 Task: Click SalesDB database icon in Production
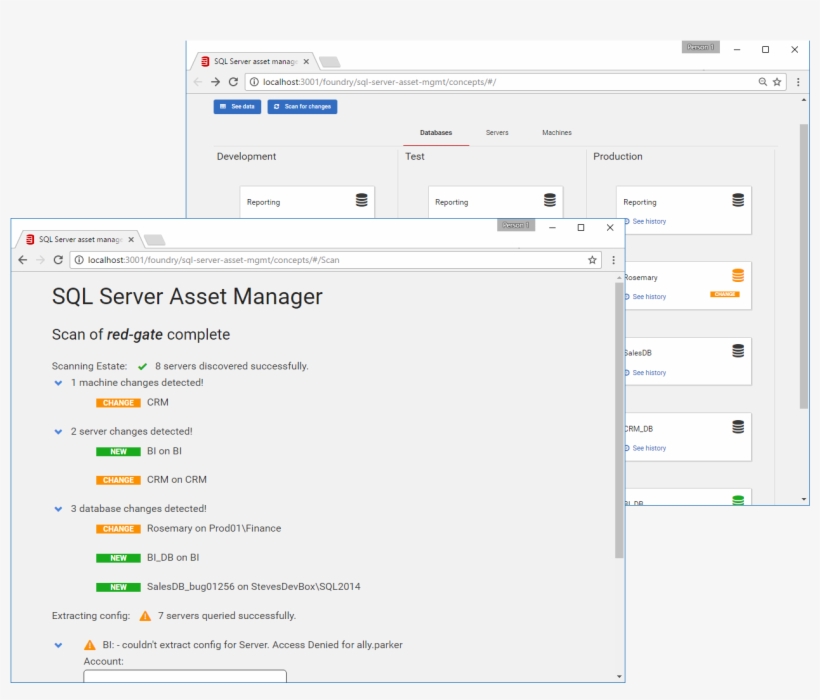point(738,351)
